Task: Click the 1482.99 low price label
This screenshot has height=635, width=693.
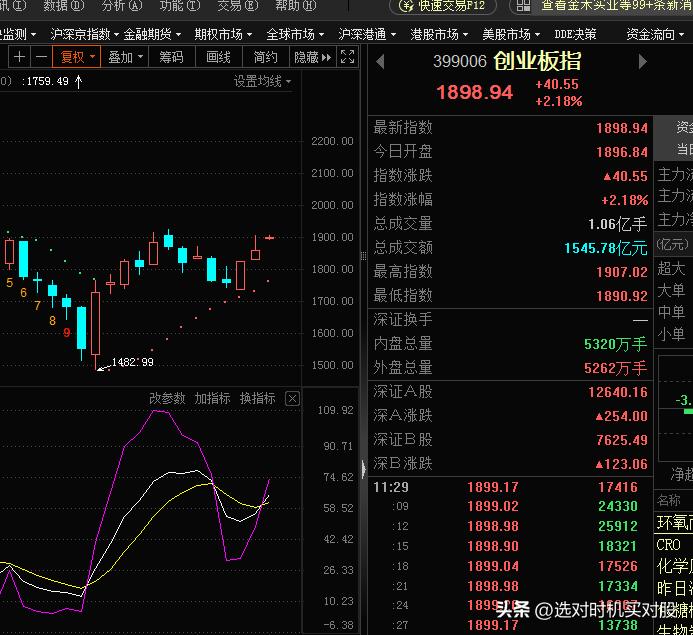Action: [133, 362]
